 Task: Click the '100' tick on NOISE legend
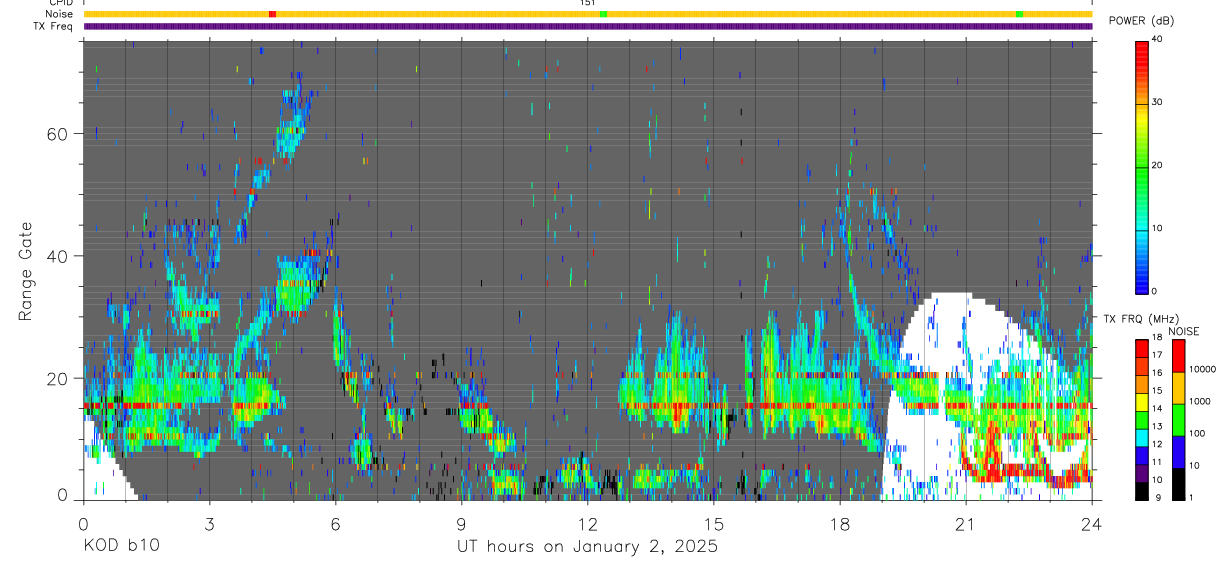(1196, 433)
